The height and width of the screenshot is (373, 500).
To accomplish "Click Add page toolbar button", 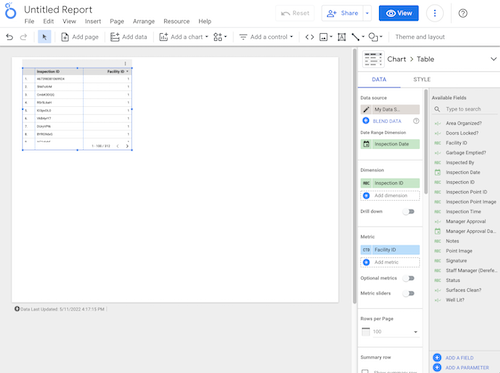I will [x=80, y=37].
